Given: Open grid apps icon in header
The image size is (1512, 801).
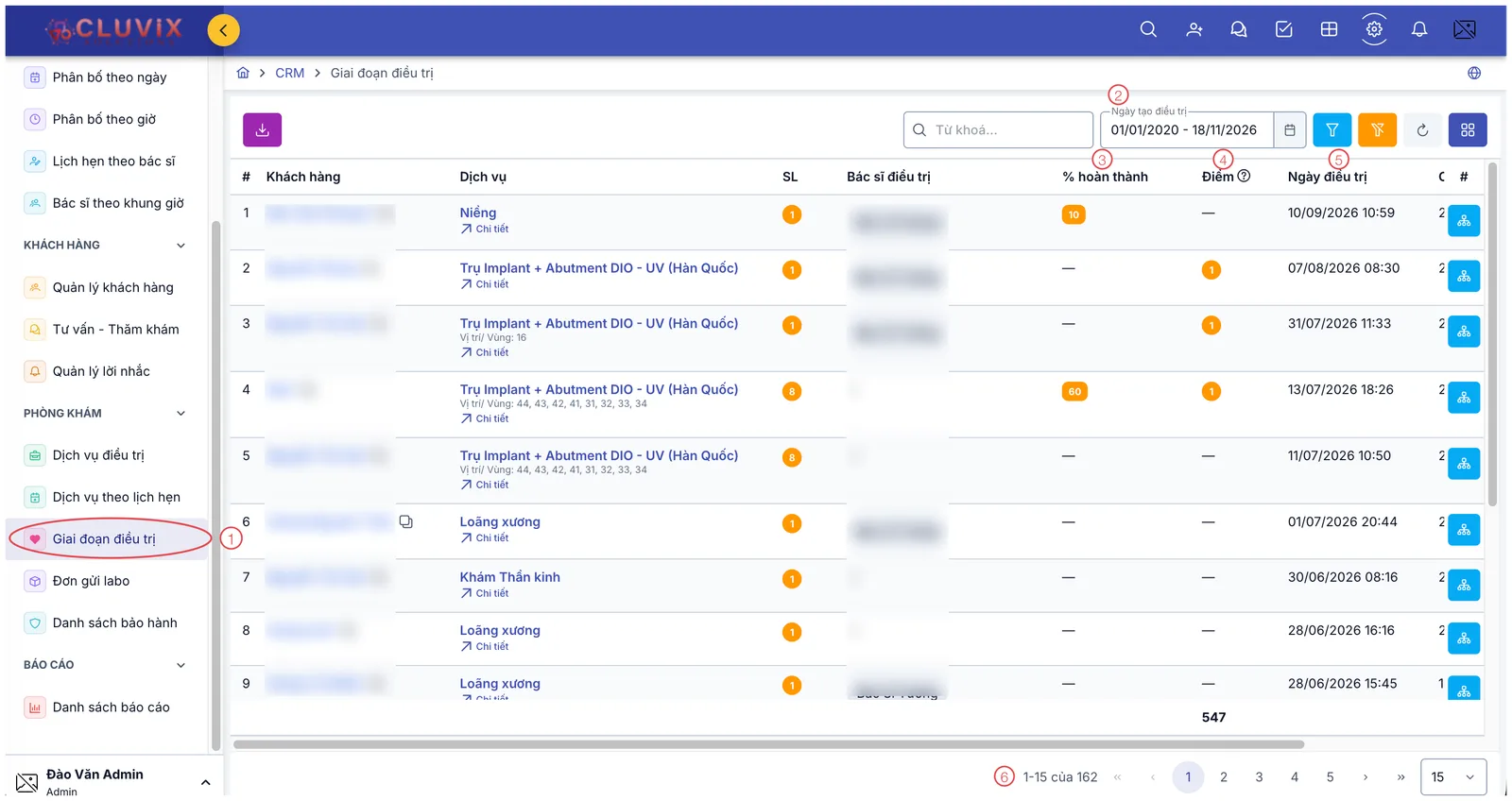Looking at the screenshot, I should tap(1329, 29).
